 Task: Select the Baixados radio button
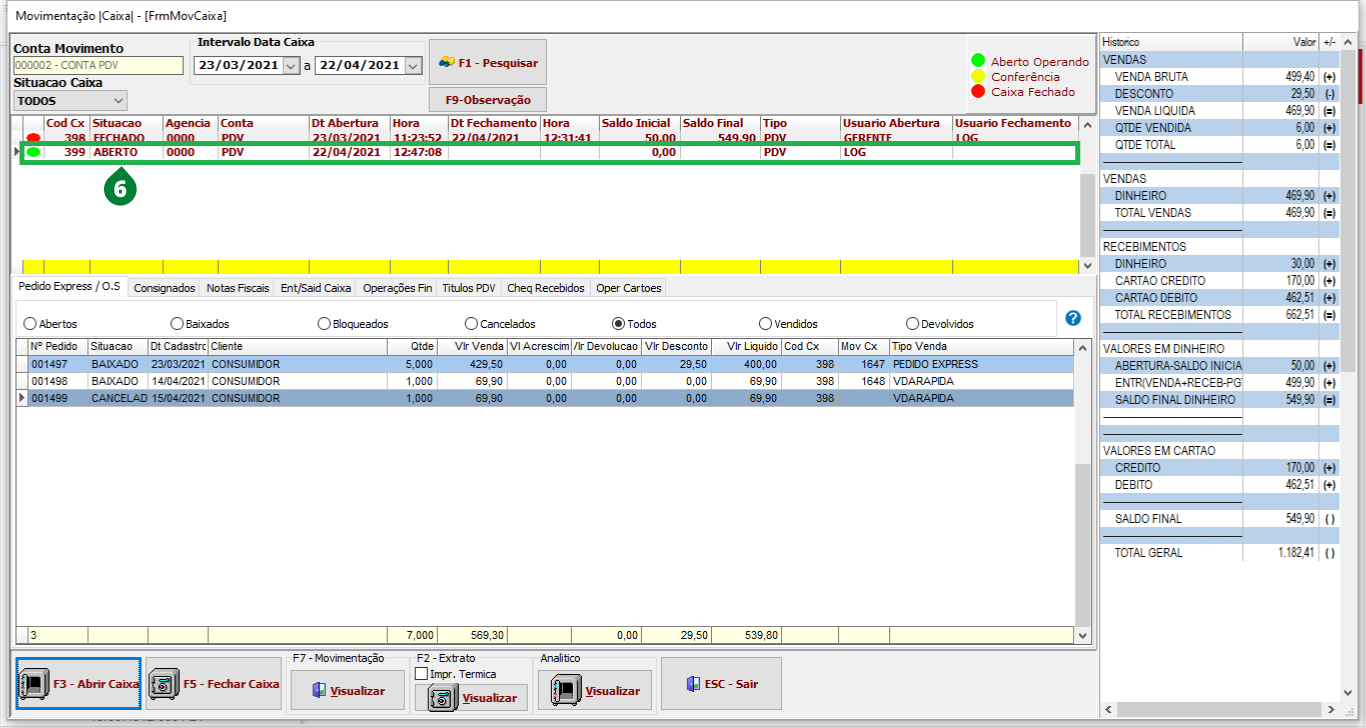tap(177, 324)
